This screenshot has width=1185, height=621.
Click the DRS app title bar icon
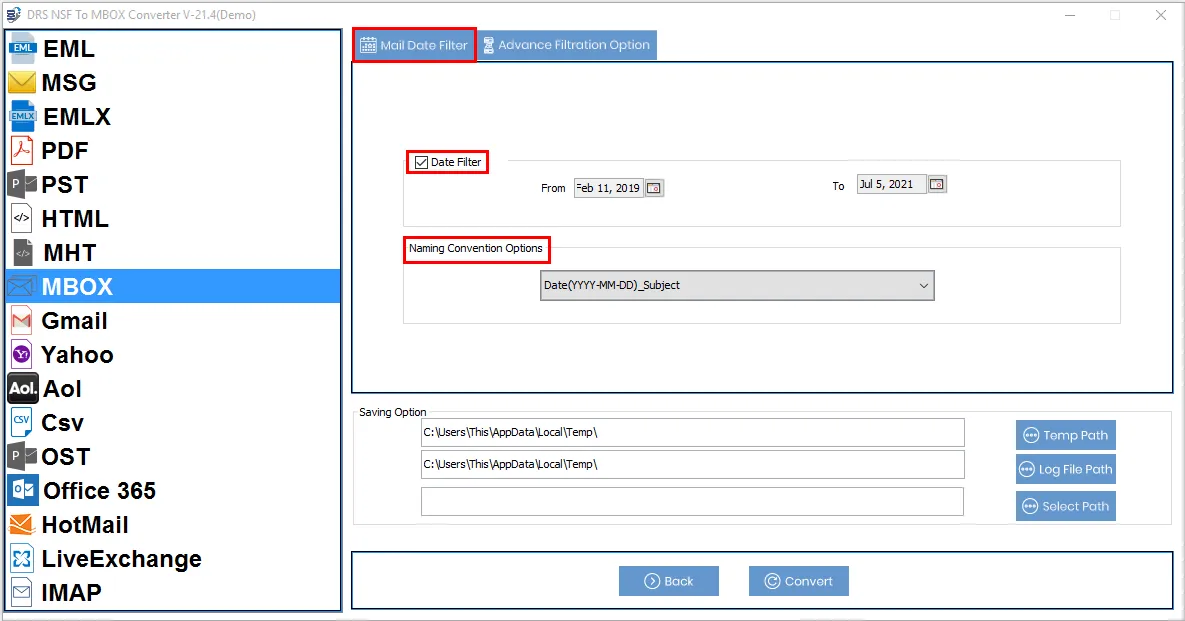click(x=13, y=14)
